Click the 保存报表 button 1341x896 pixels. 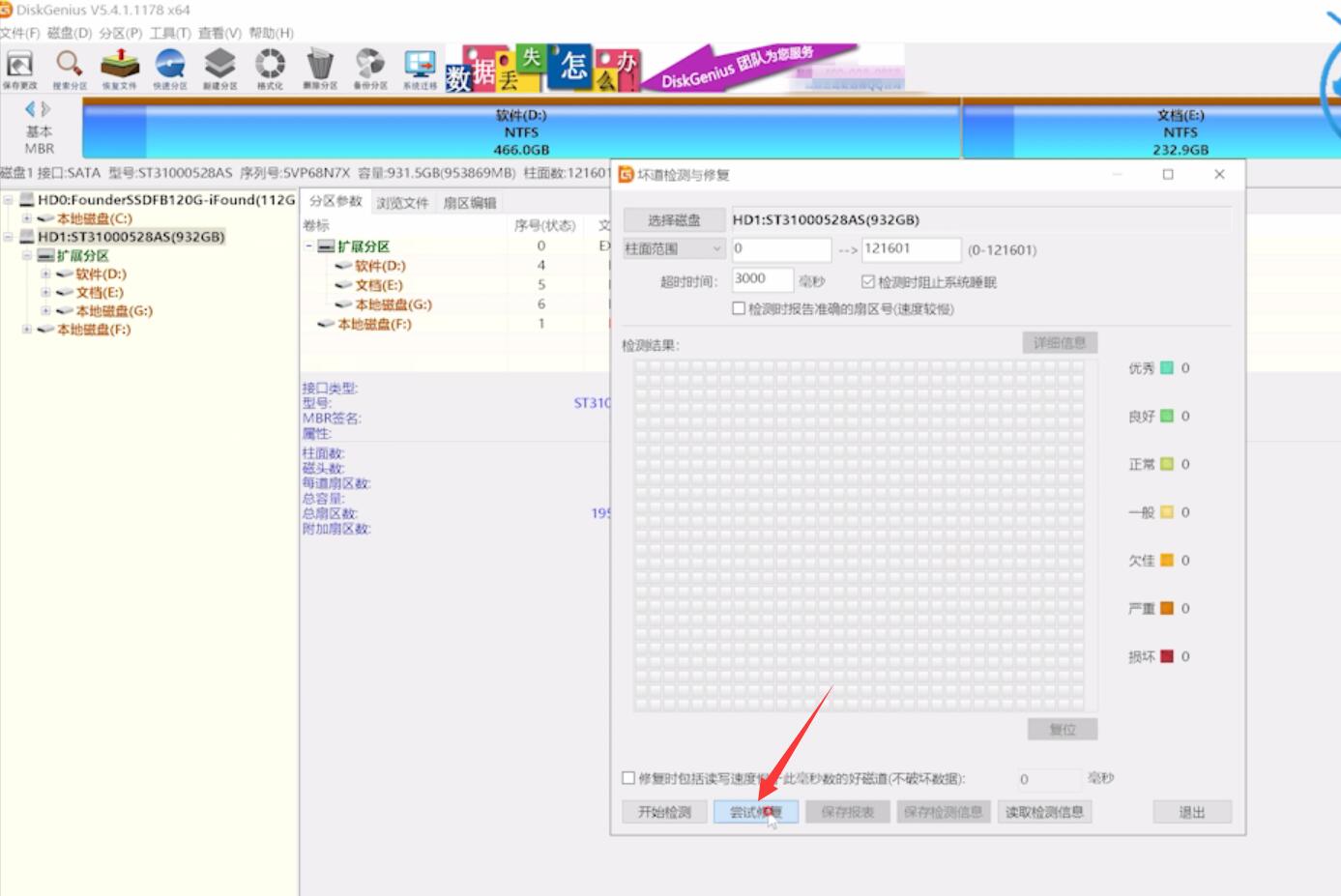[x=848, y=812]
